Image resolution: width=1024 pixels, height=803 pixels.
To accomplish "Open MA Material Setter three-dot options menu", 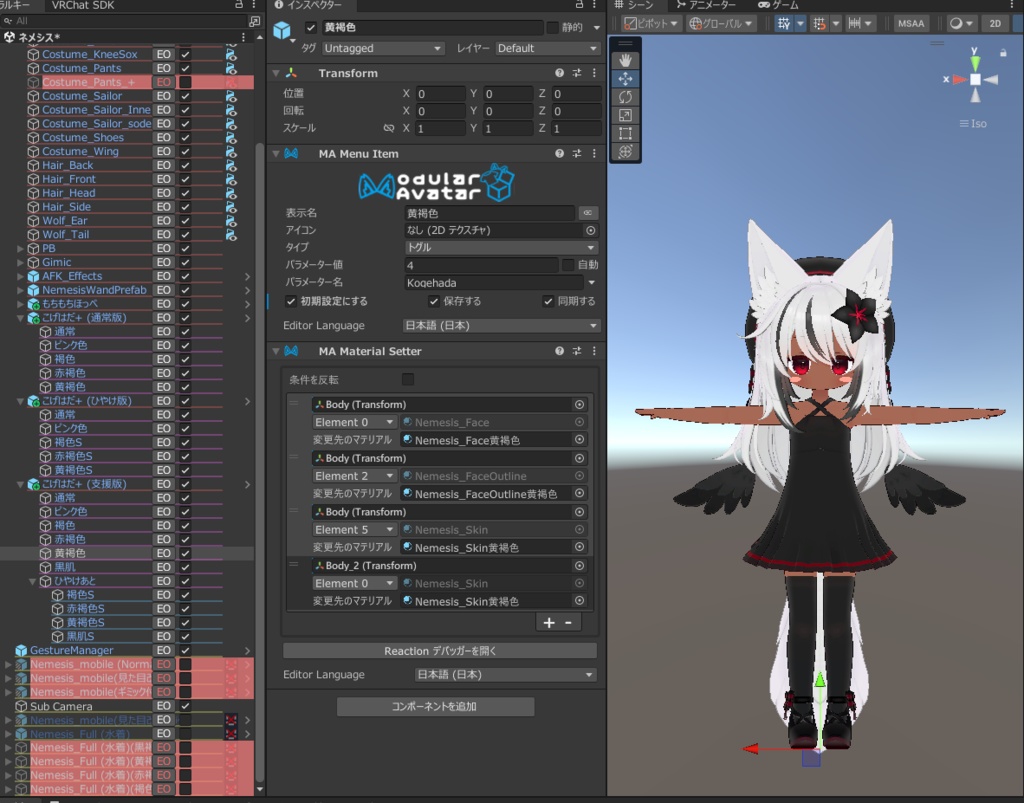I will (x=594, y=351).
